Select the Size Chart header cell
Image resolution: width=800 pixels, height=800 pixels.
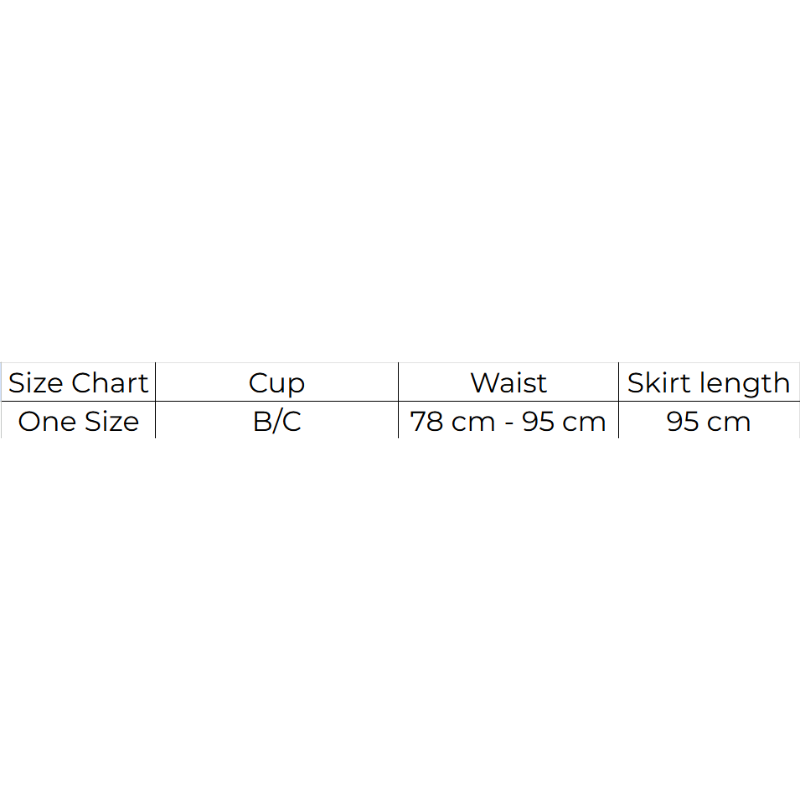[x=78, y=382]
